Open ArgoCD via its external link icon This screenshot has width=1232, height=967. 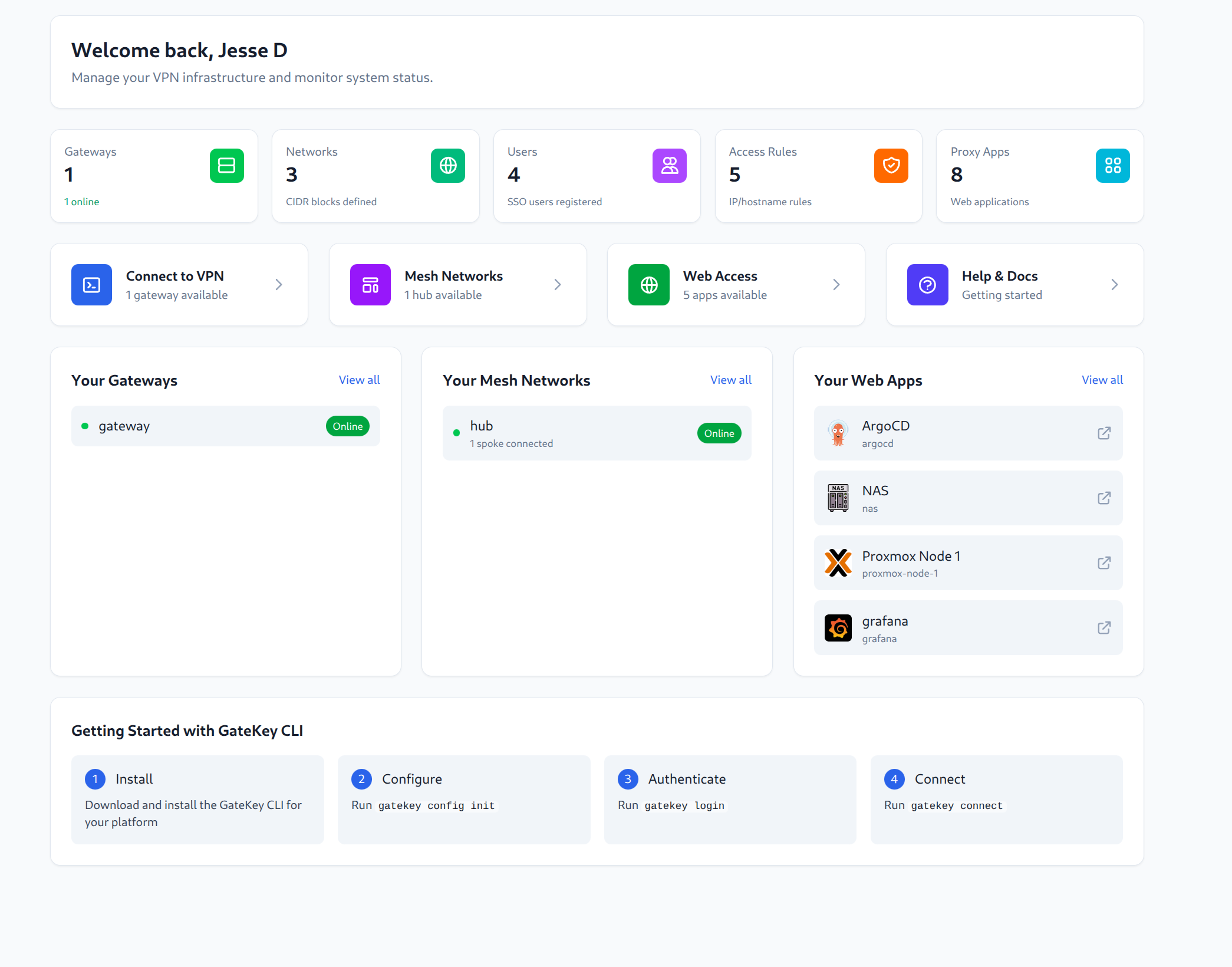[x=1104, y=433]
